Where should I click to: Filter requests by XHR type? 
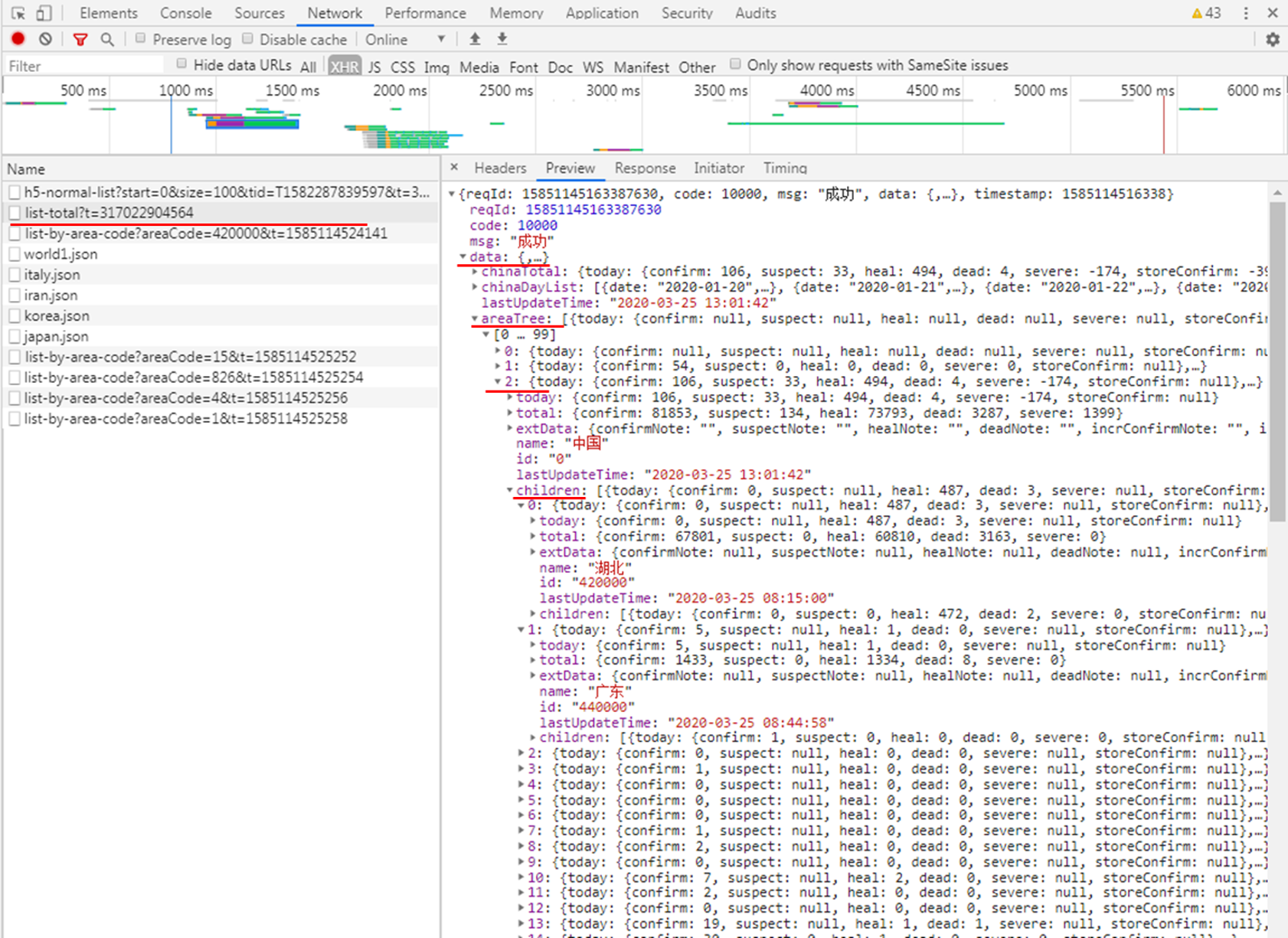(x=345, y=67)
